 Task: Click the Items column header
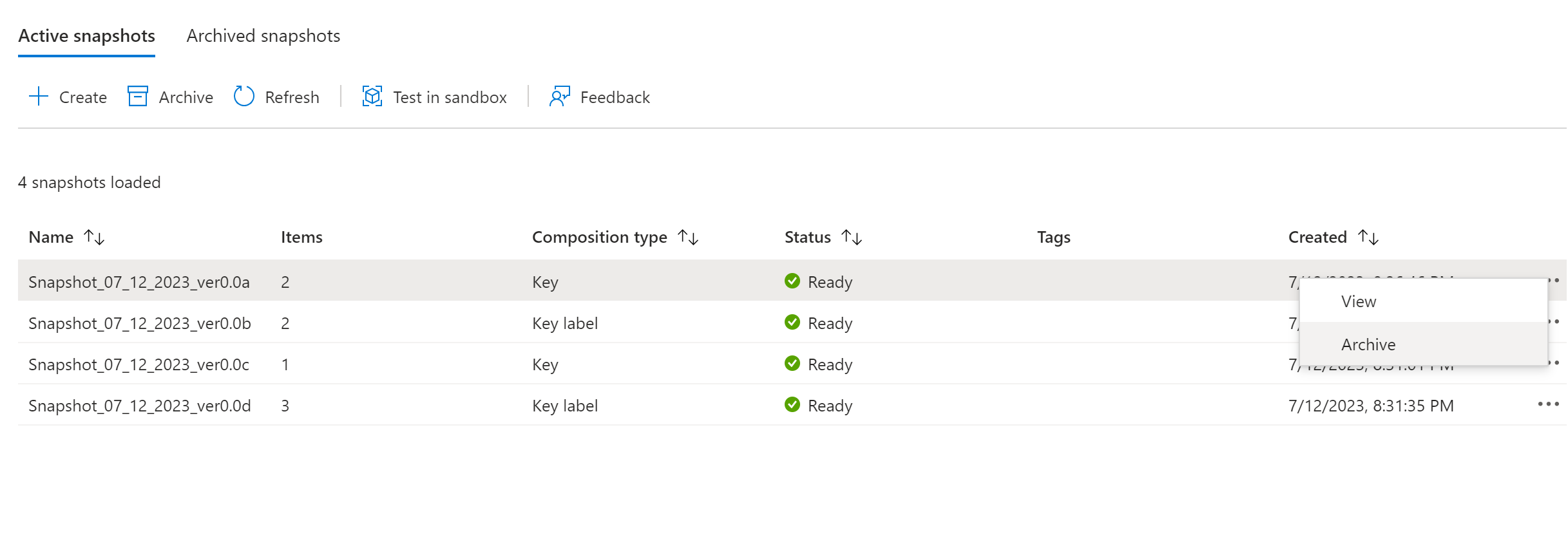(x=301, y=238)
